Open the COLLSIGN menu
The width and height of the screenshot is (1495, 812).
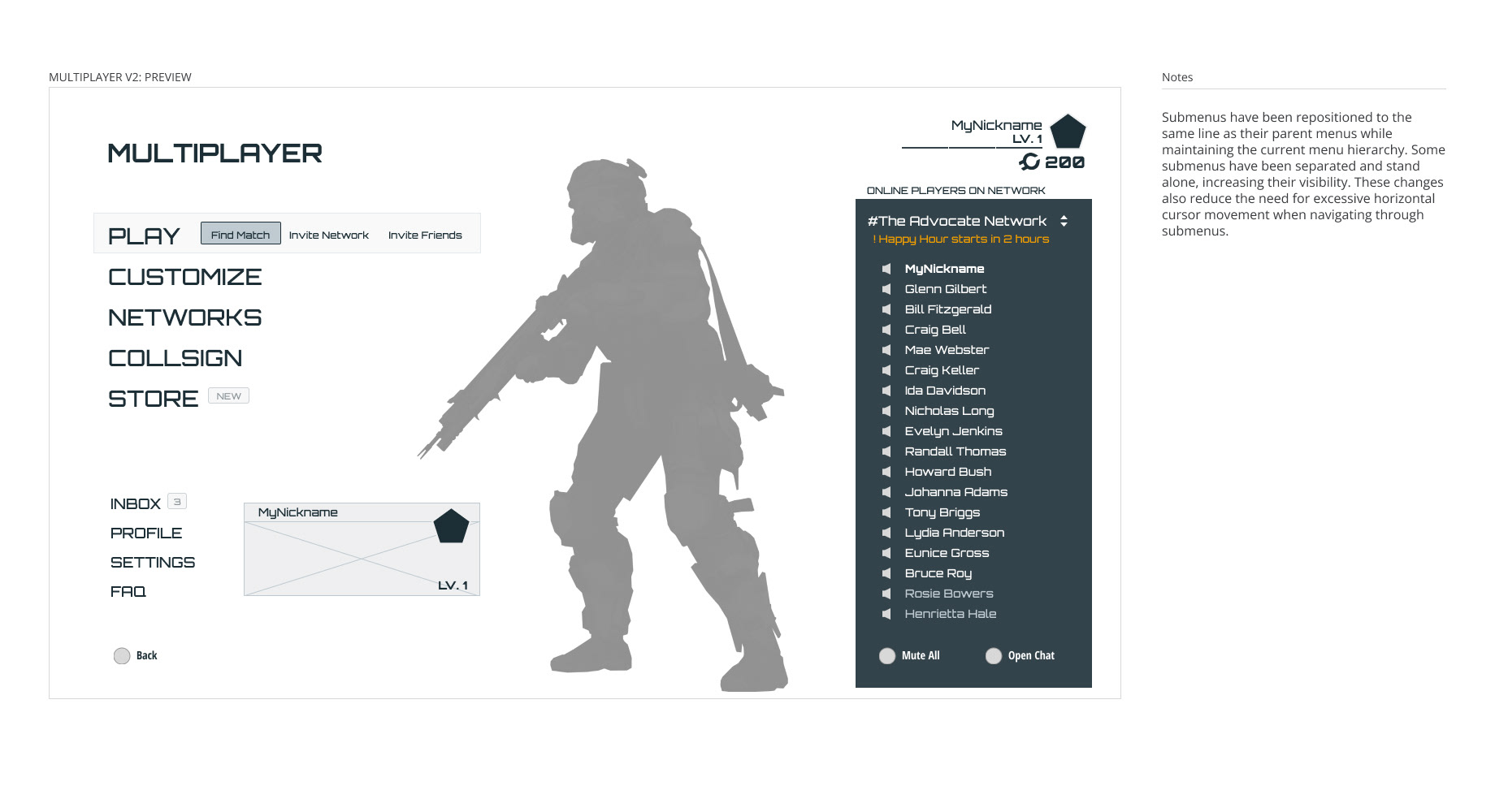click(175, 358)
